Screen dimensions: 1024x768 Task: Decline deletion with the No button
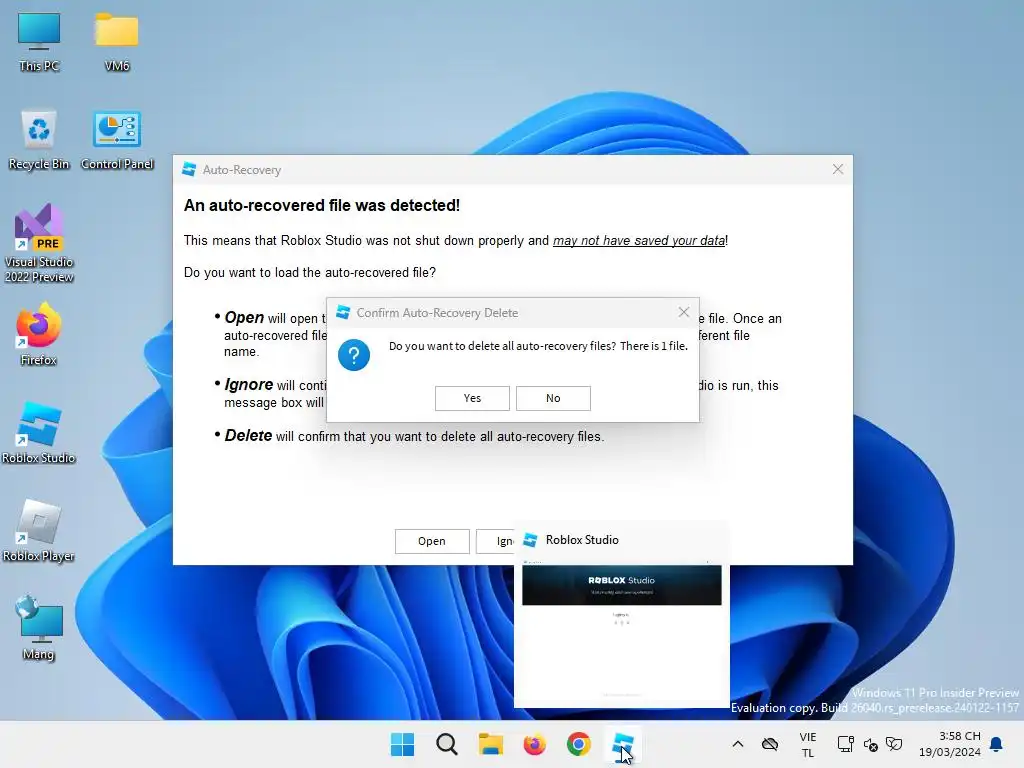(553, 398)
